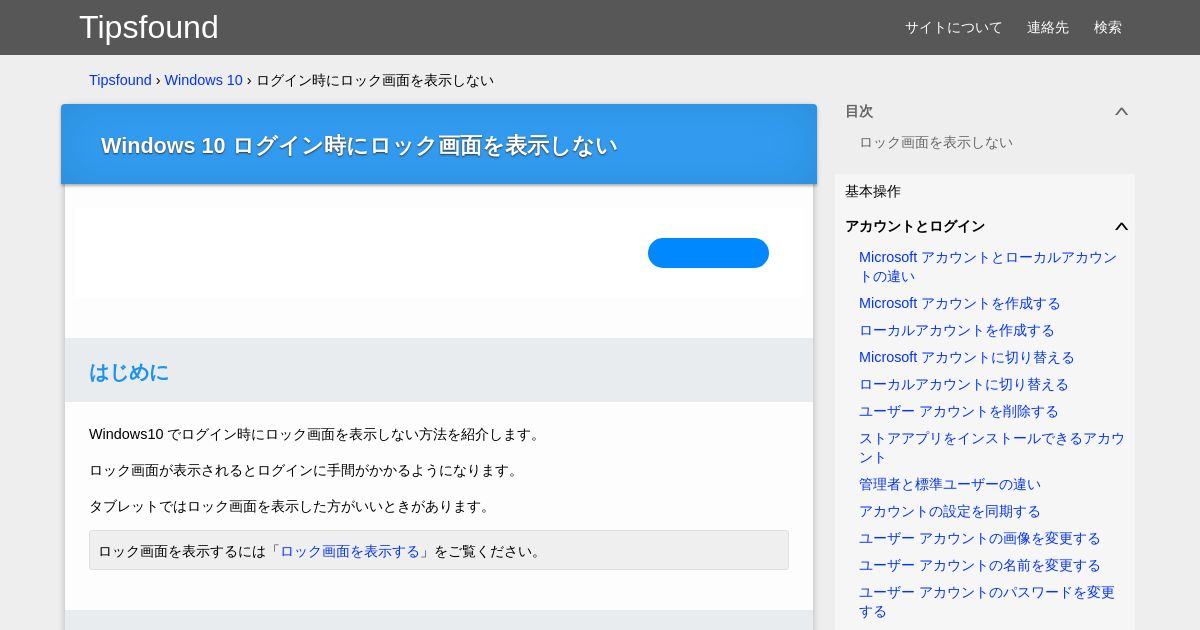Jump to ロック画面を表示しない in the table of contents

tap(936, 142)
